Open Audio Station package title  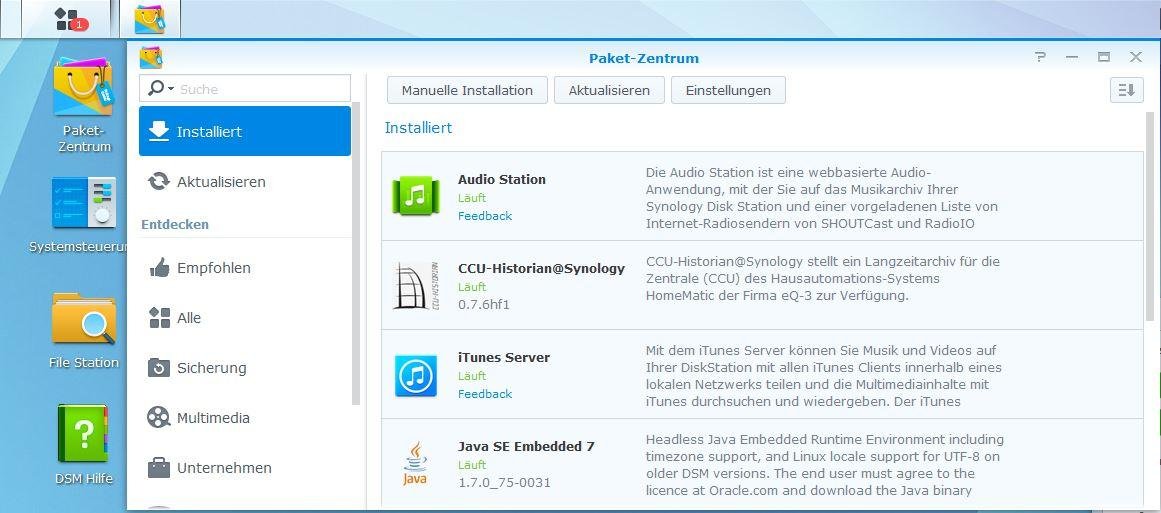(x=501, y=179)
